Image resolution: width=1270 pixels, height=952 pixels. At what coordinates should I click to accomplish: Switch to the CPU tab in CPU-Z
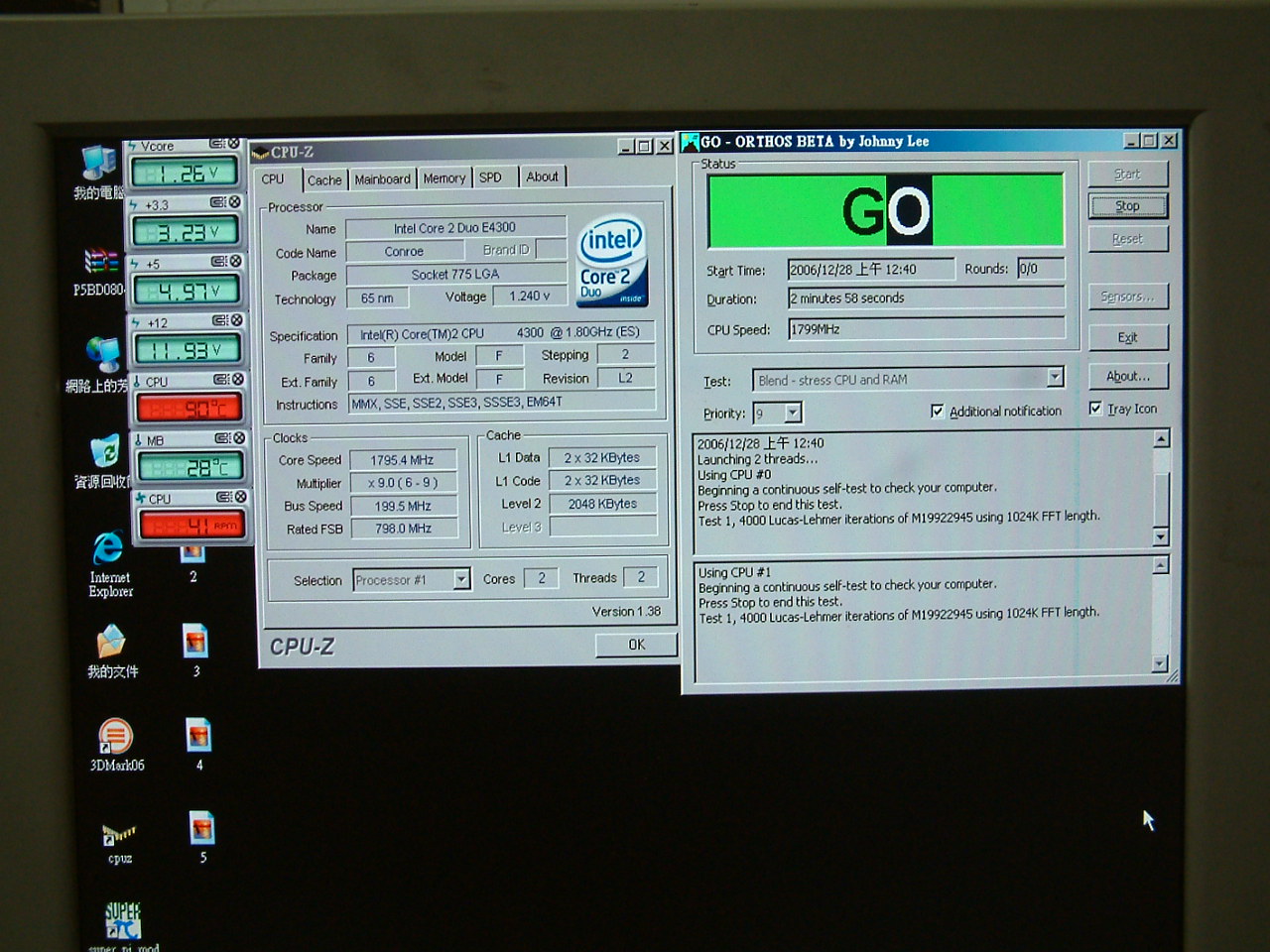(x=273, y=179)
